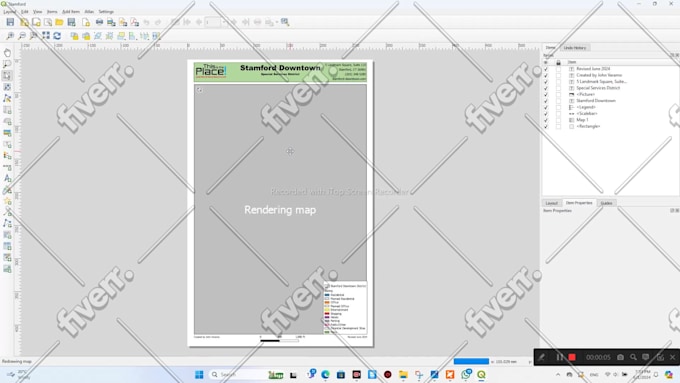Click the atlas page number field
Screen dimensions: 680x383
point(212,22)
